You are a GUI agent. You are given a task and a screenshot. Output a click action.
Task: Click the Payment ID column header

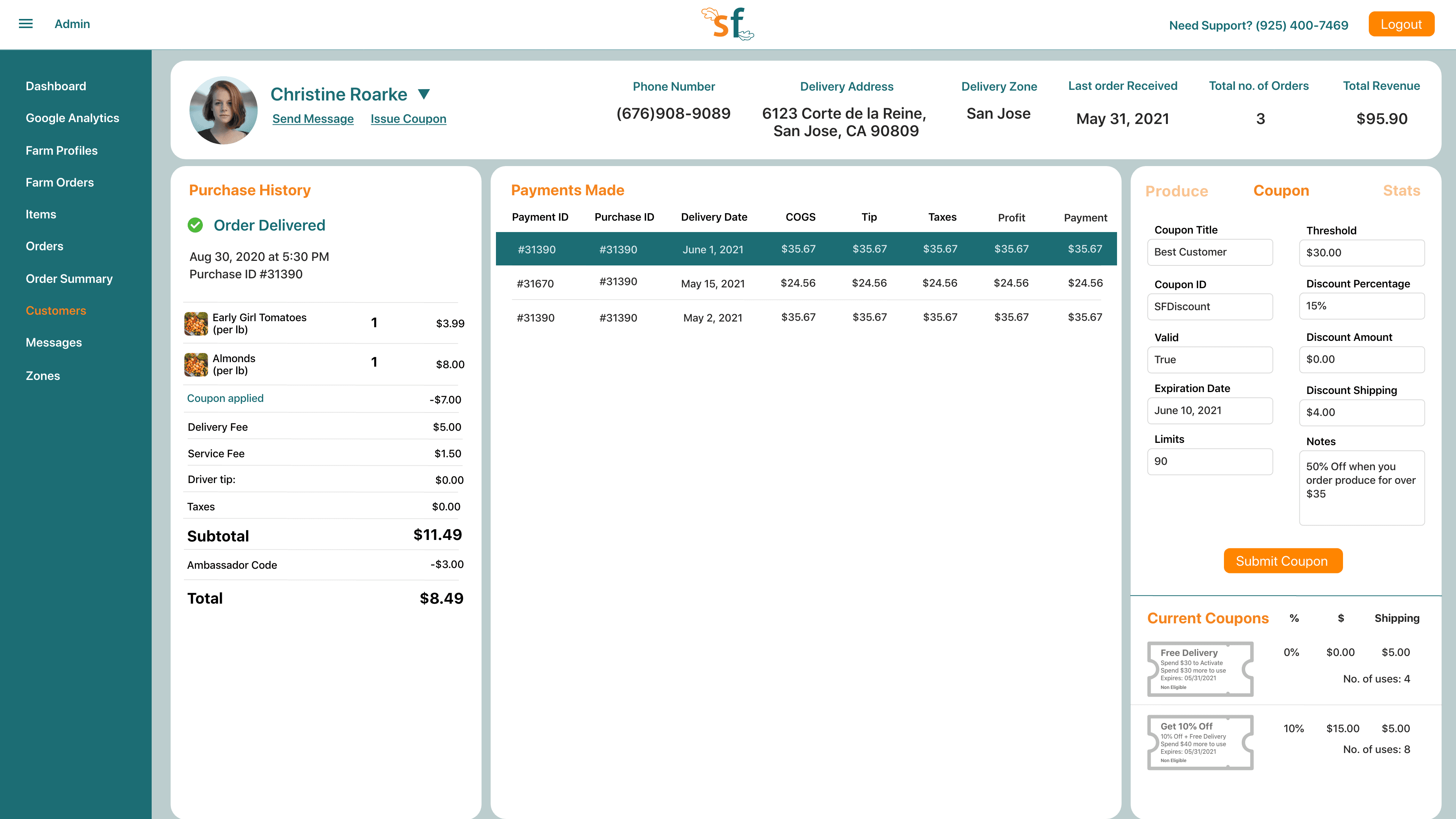click(540, 217)
